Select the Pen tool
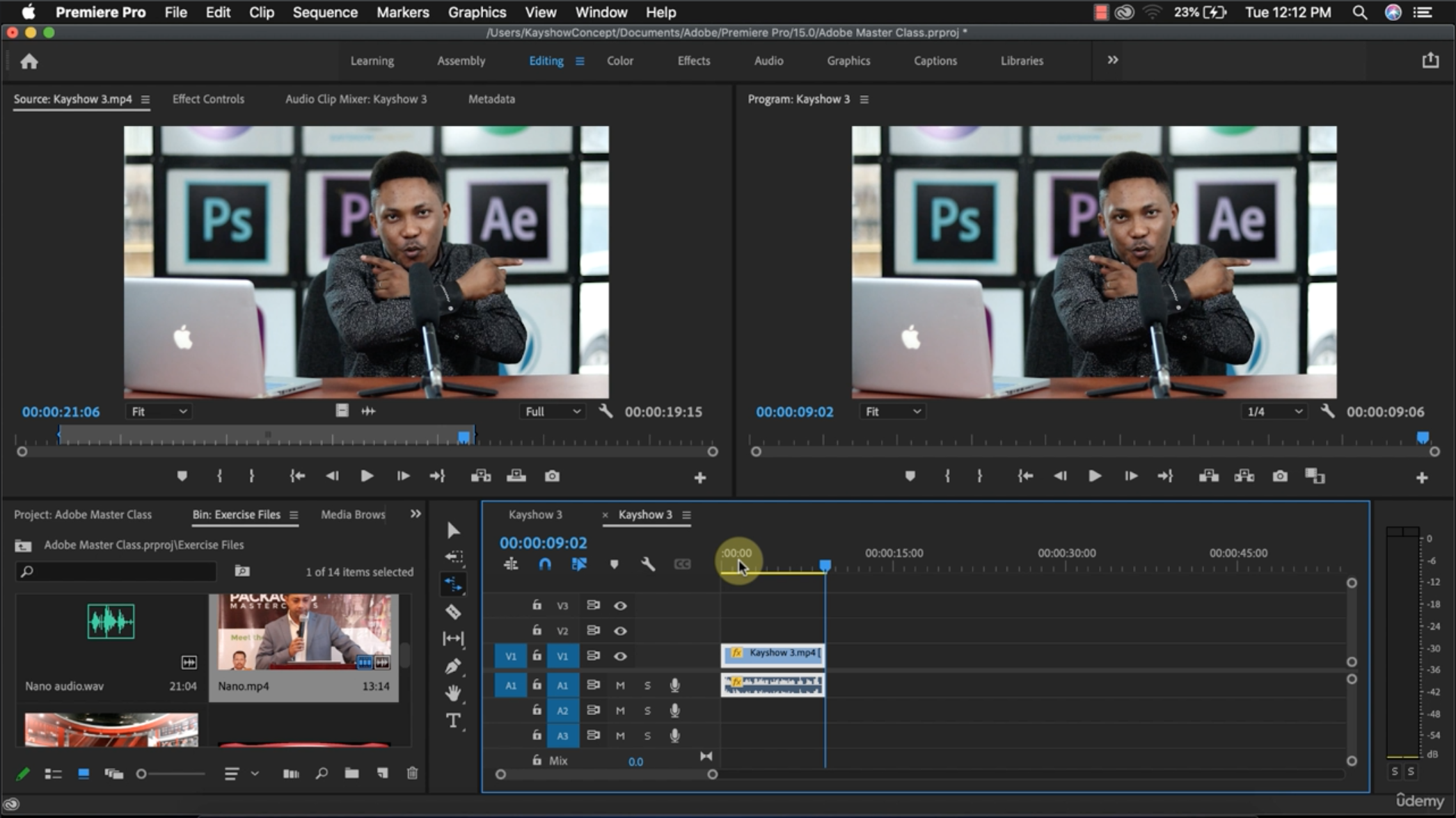This screenshot has width=1456, height=818. [453, 666]
